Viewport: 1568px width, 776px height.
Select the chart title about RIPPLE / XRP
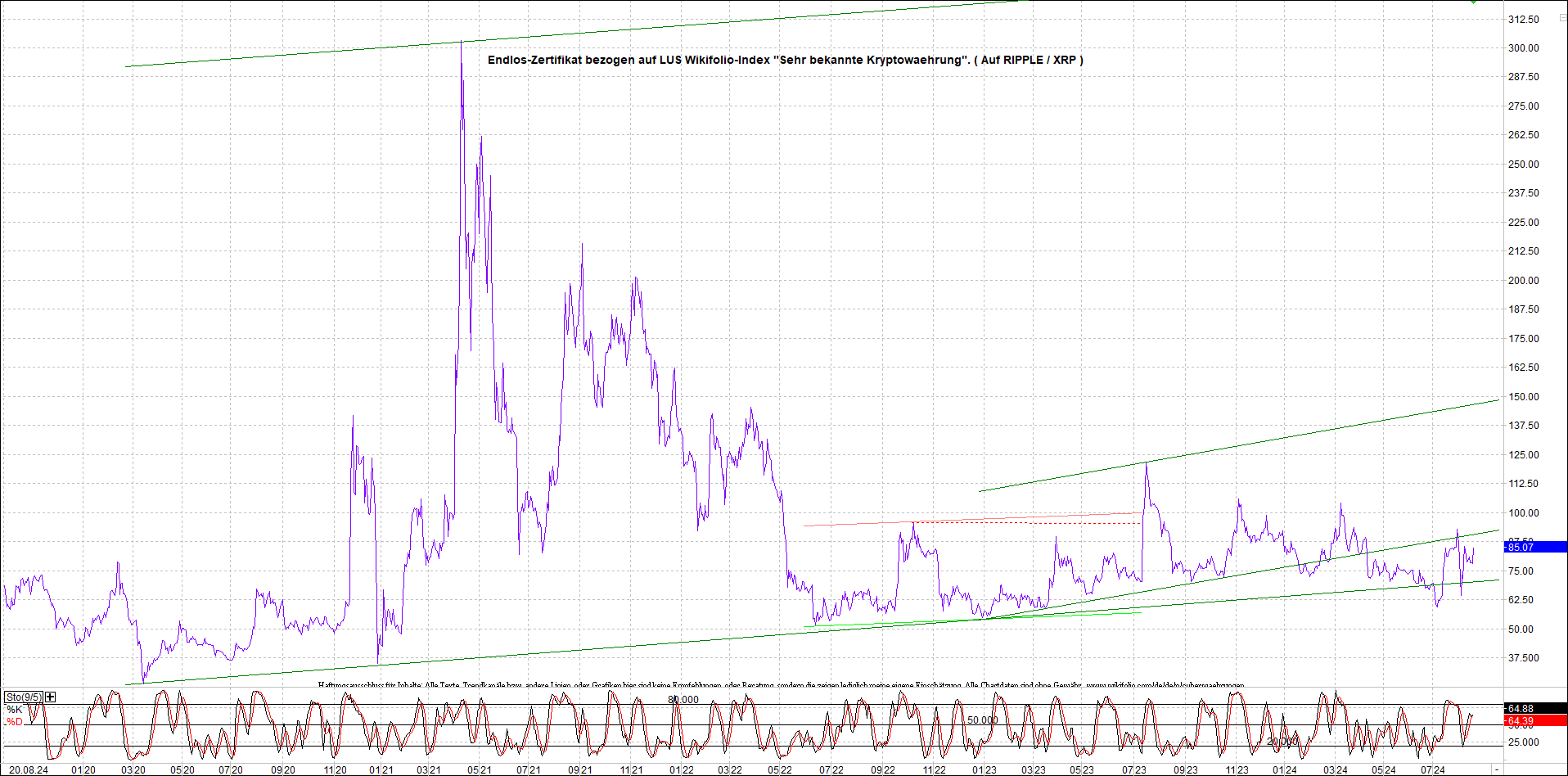point(785,60)
